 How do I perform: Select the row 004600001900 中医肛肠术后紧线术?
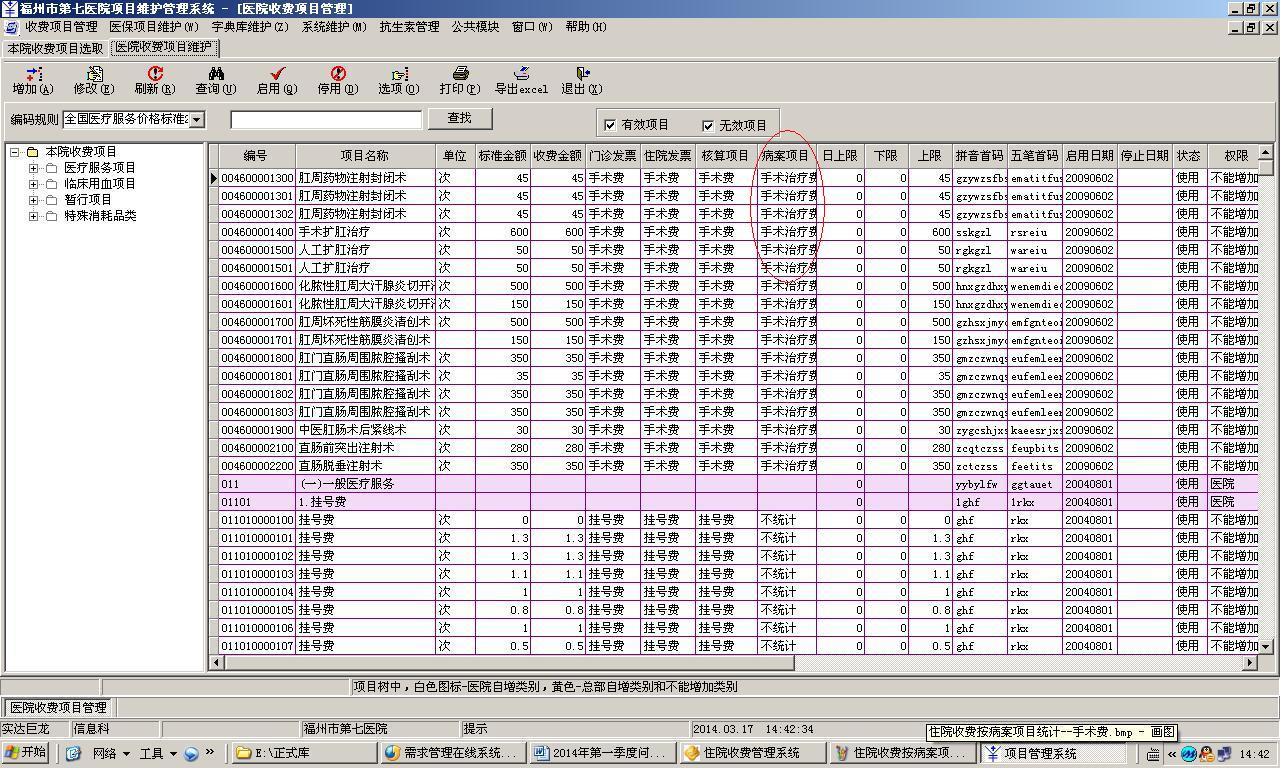[738, 430]
